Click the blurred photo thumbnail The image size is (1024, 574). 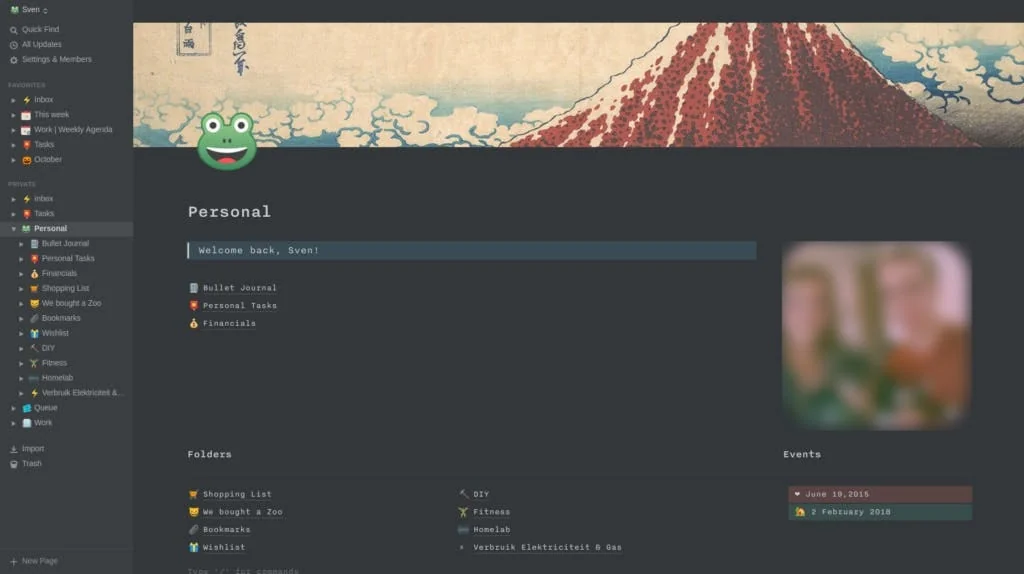pos(876,336)
